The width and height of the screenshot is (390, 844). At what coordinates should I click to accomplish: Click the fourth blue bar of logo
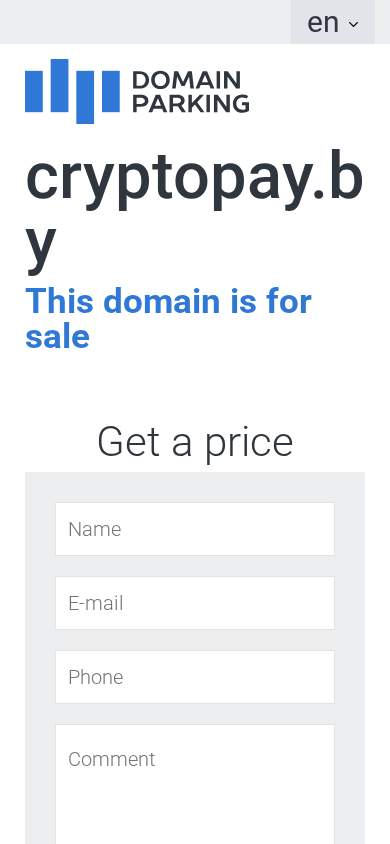pyautogui.click(x=111, y=92)
